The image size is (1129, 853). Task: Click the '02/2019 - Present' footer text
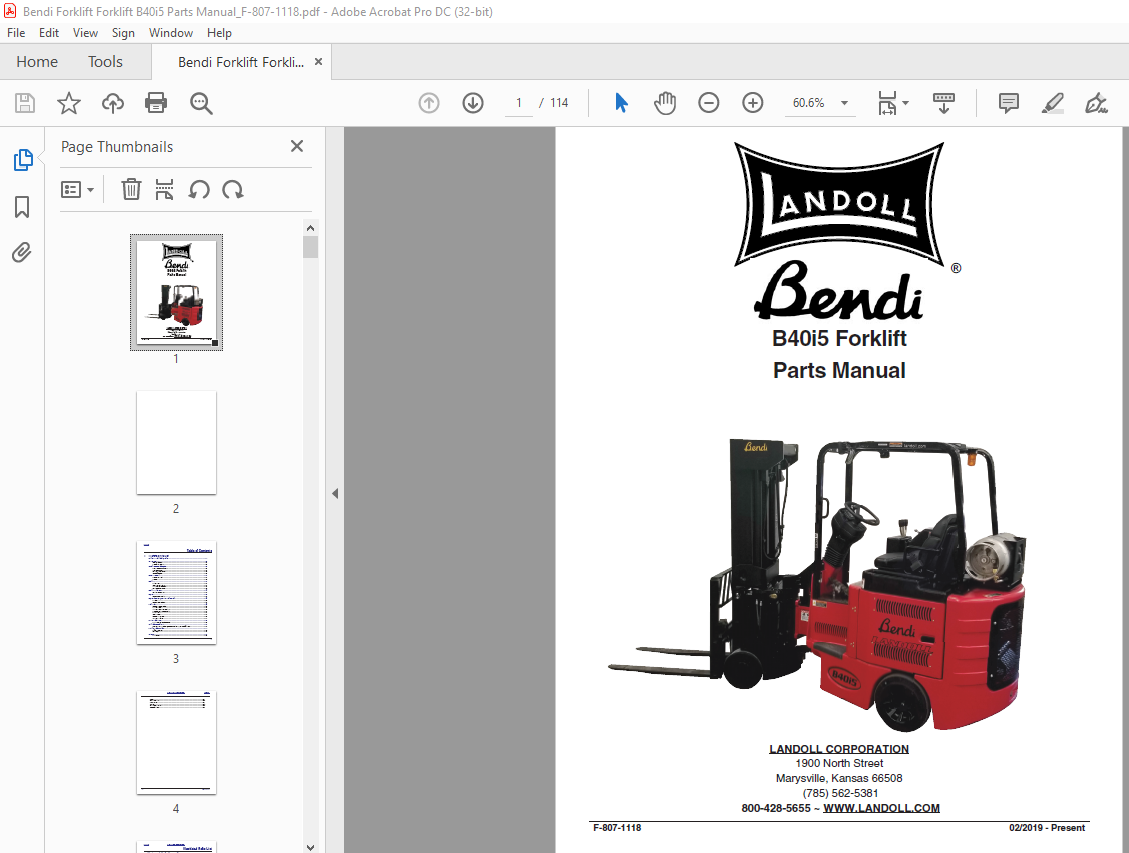(1047, 828)
